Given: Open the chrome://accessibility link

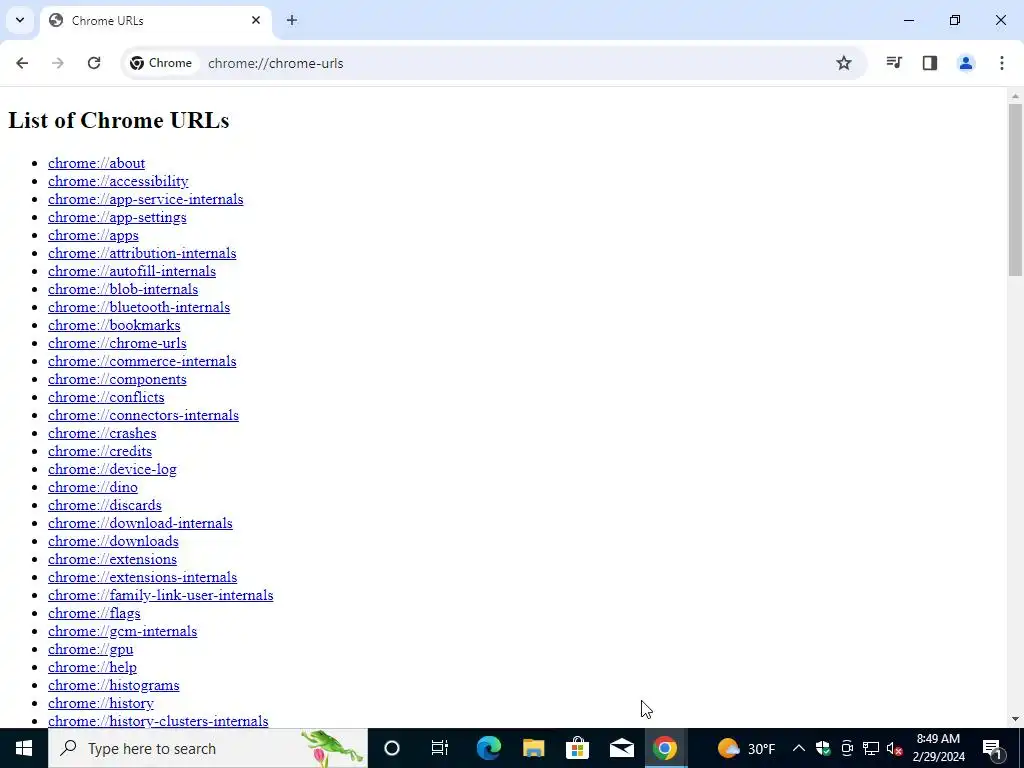Looking at the screenshot, I should pos(118,181).
